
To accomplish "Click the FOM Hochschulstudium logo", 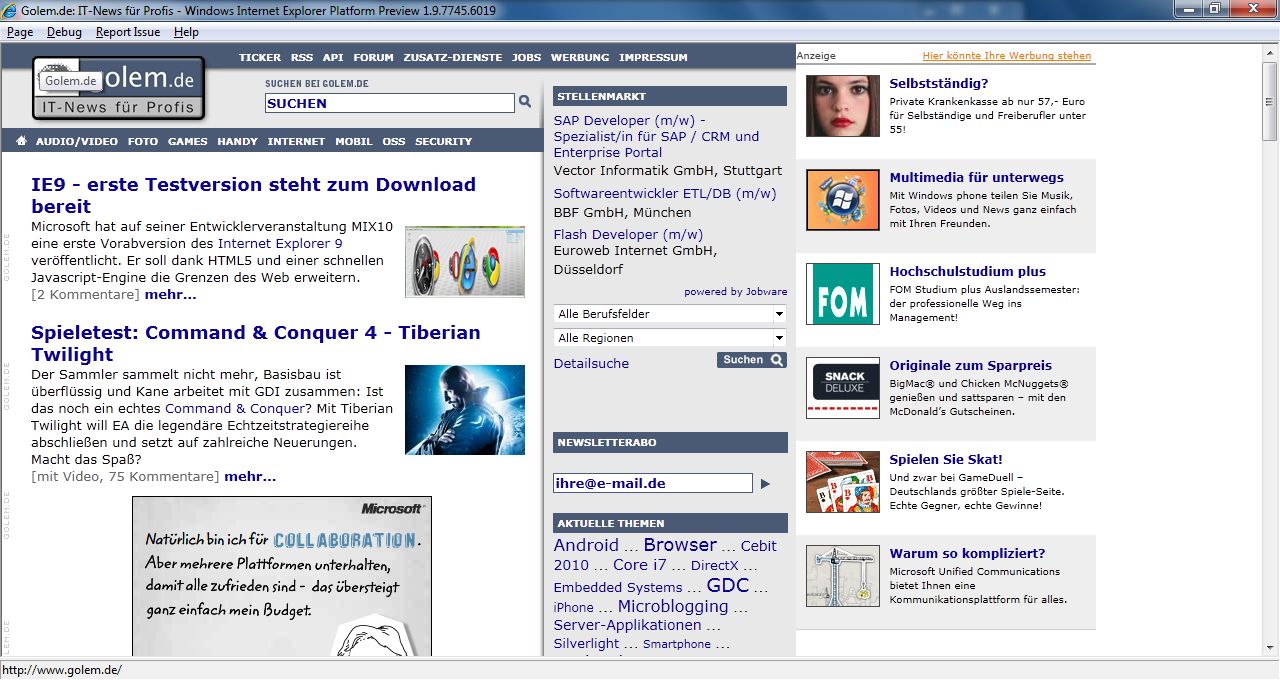I will tap(842, 295).
